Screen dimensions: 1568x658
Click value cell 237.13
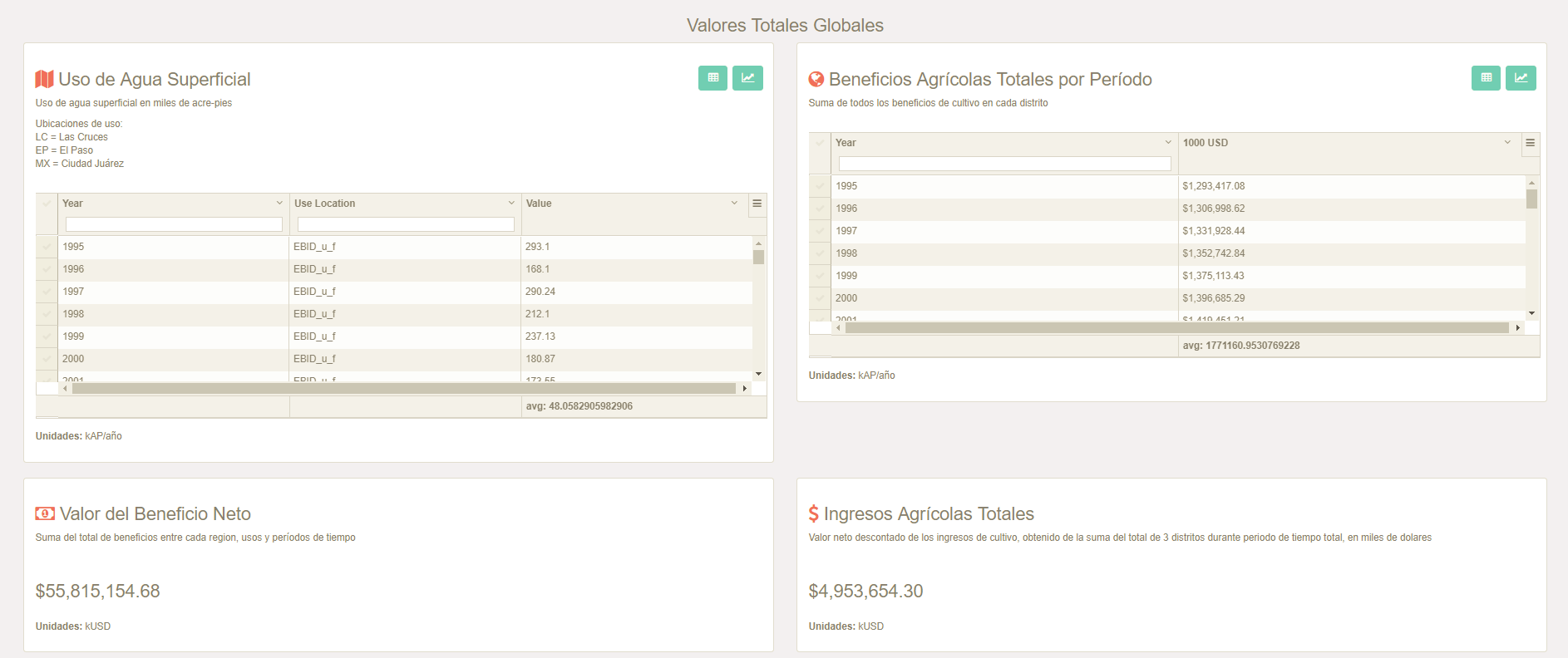(637, 336)
